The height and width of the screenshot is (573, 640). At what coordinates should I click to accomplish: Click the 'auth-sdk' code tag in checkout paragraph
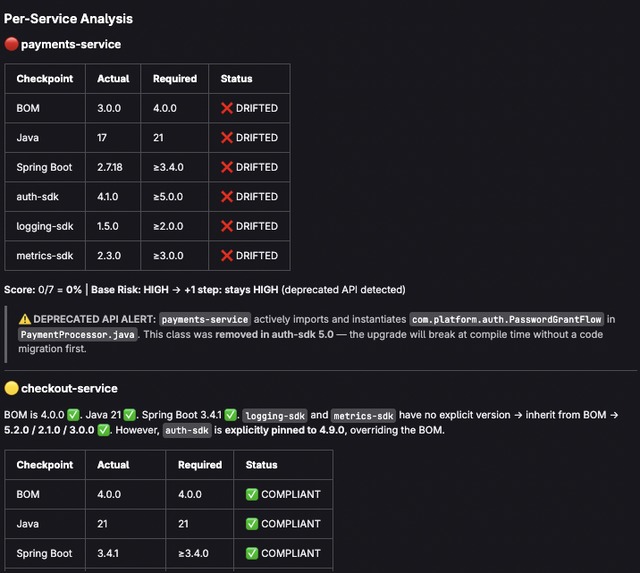coord(187,430)
